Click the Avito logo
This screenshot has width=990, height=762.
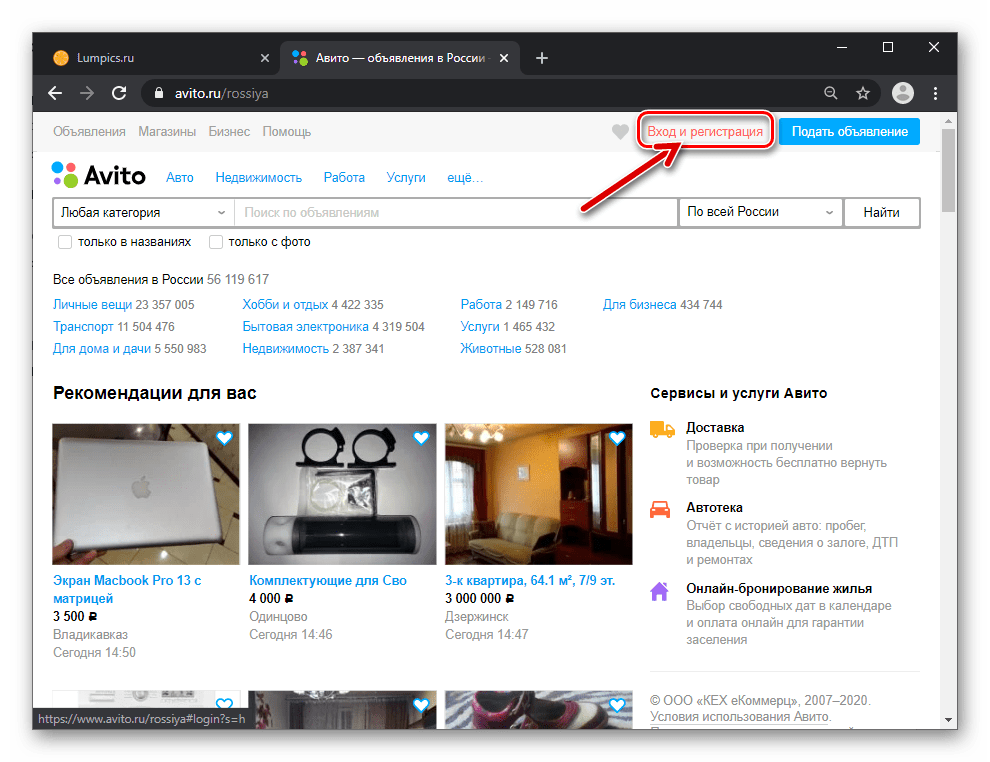click(99, 176)
